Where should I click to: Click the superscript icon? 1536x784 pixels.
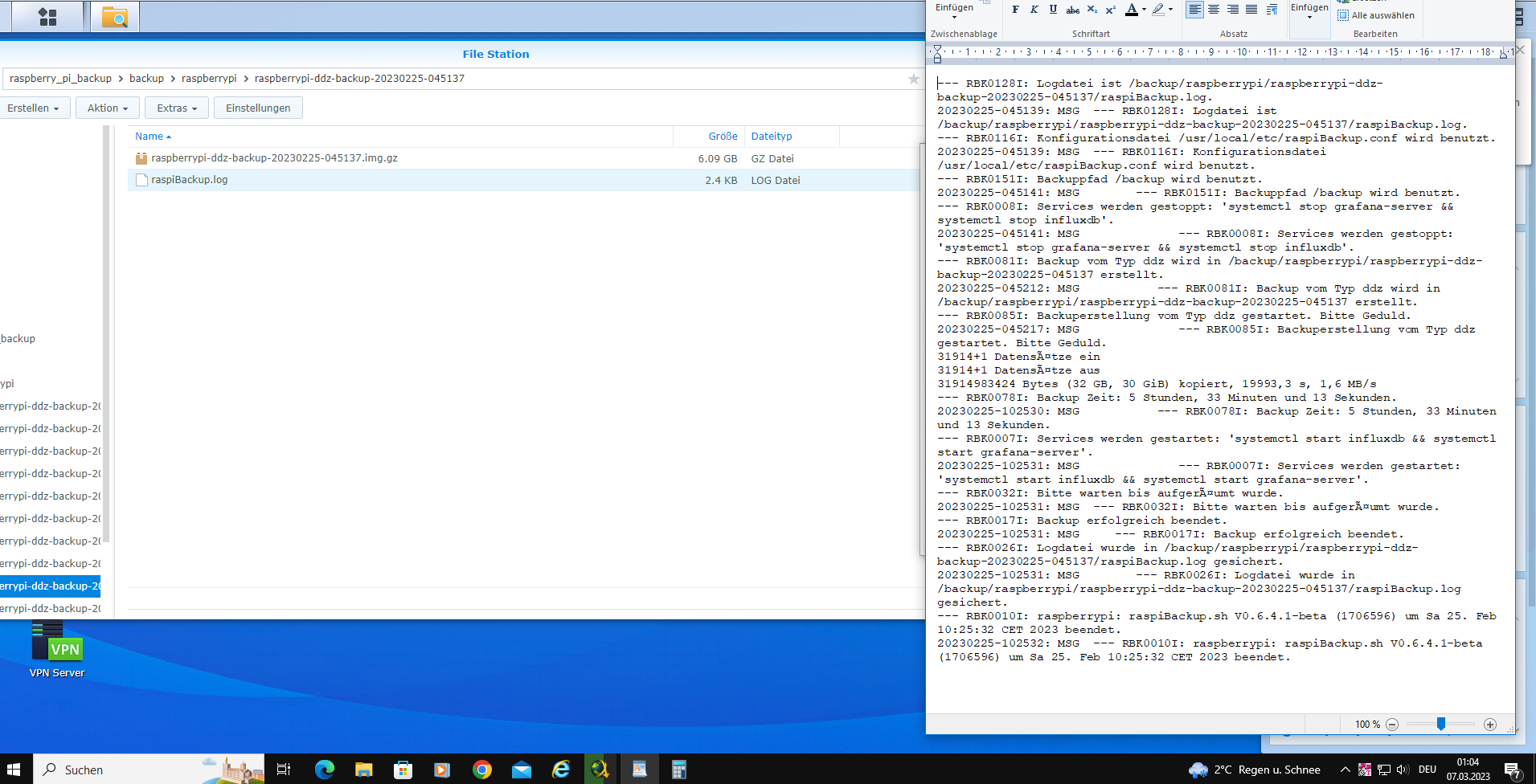click(x=1110, y=10)
